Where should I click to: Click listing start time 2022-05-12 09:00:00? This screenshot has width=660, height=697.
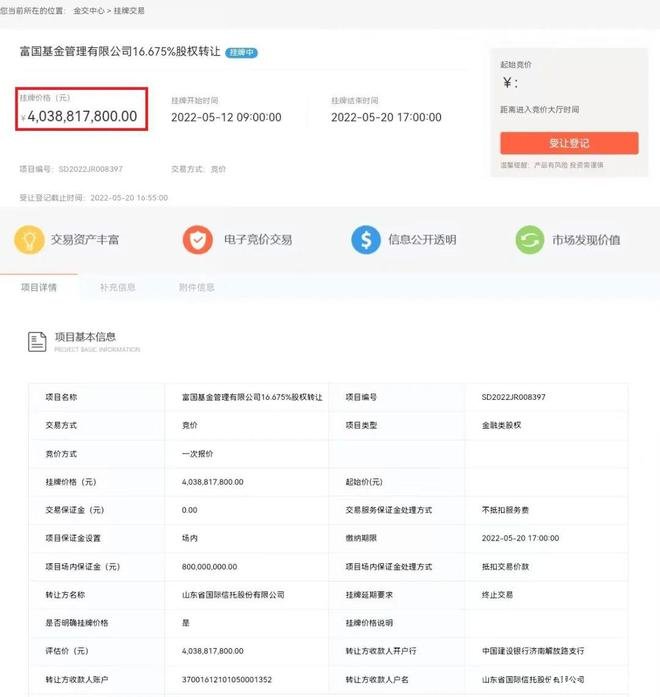tap(226, 117)
